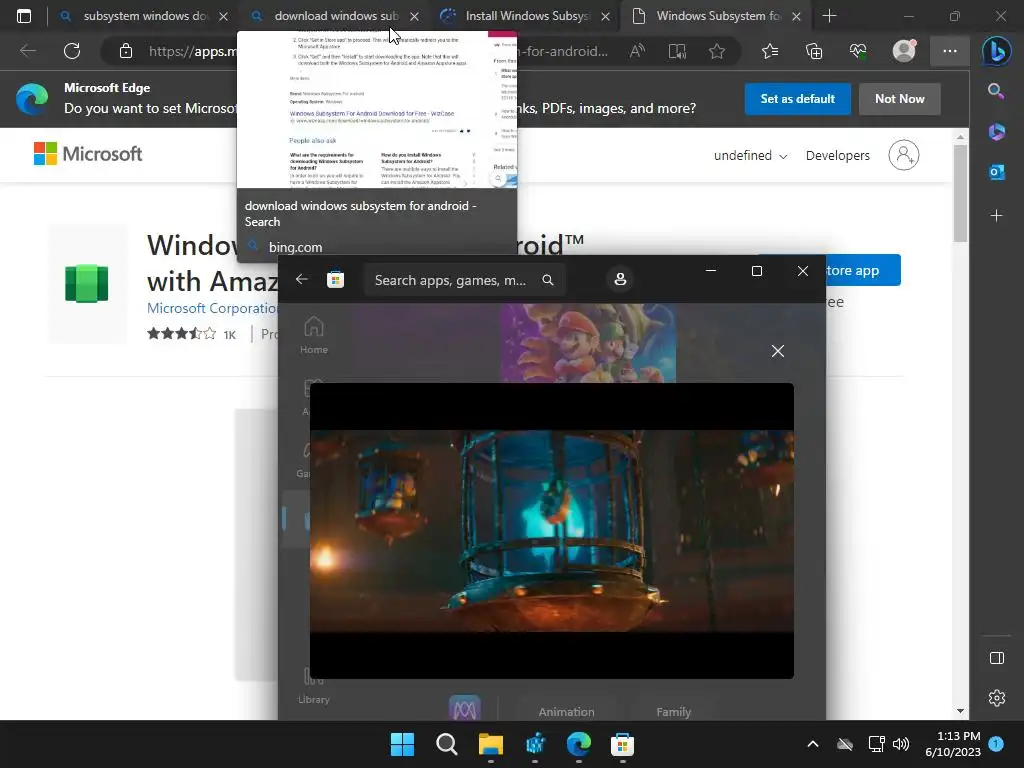Click the Store search magnifier icon
Screen dimensions: 1024x768
point(548,280)
